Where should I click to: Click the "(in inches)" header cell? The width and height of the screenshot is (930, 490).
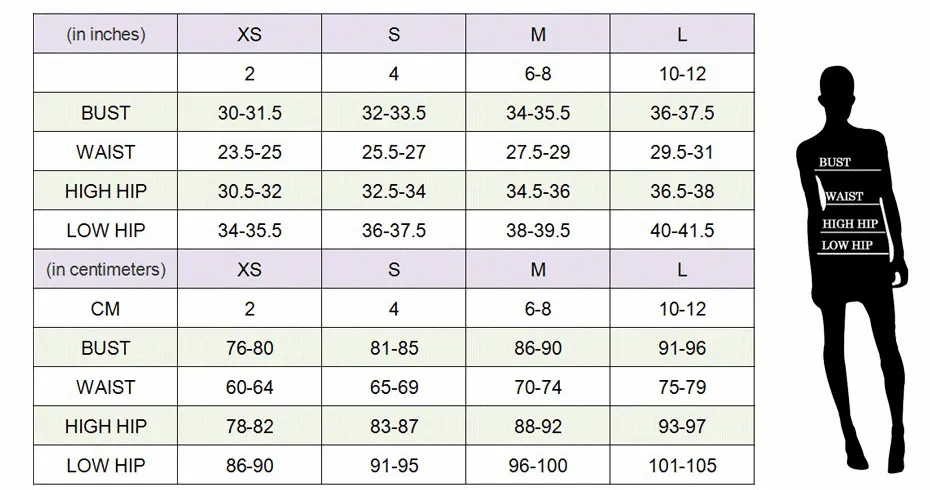[106, 34]
